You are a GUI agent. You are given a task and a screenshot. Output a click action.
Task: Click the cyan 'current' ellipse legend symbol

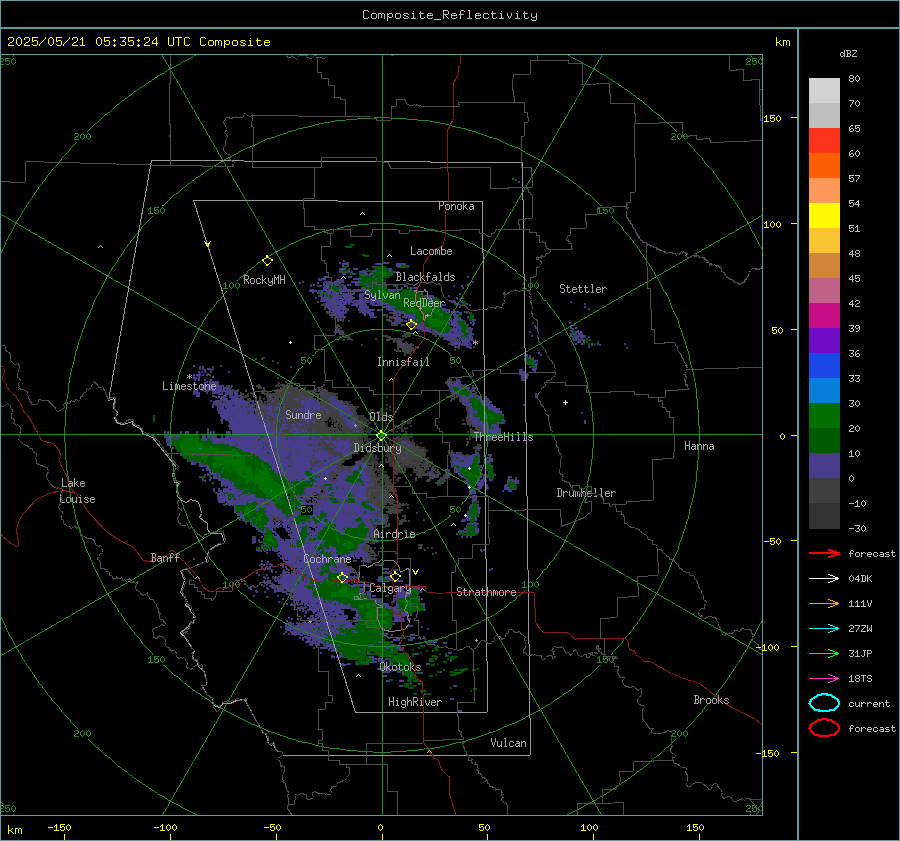824,703
